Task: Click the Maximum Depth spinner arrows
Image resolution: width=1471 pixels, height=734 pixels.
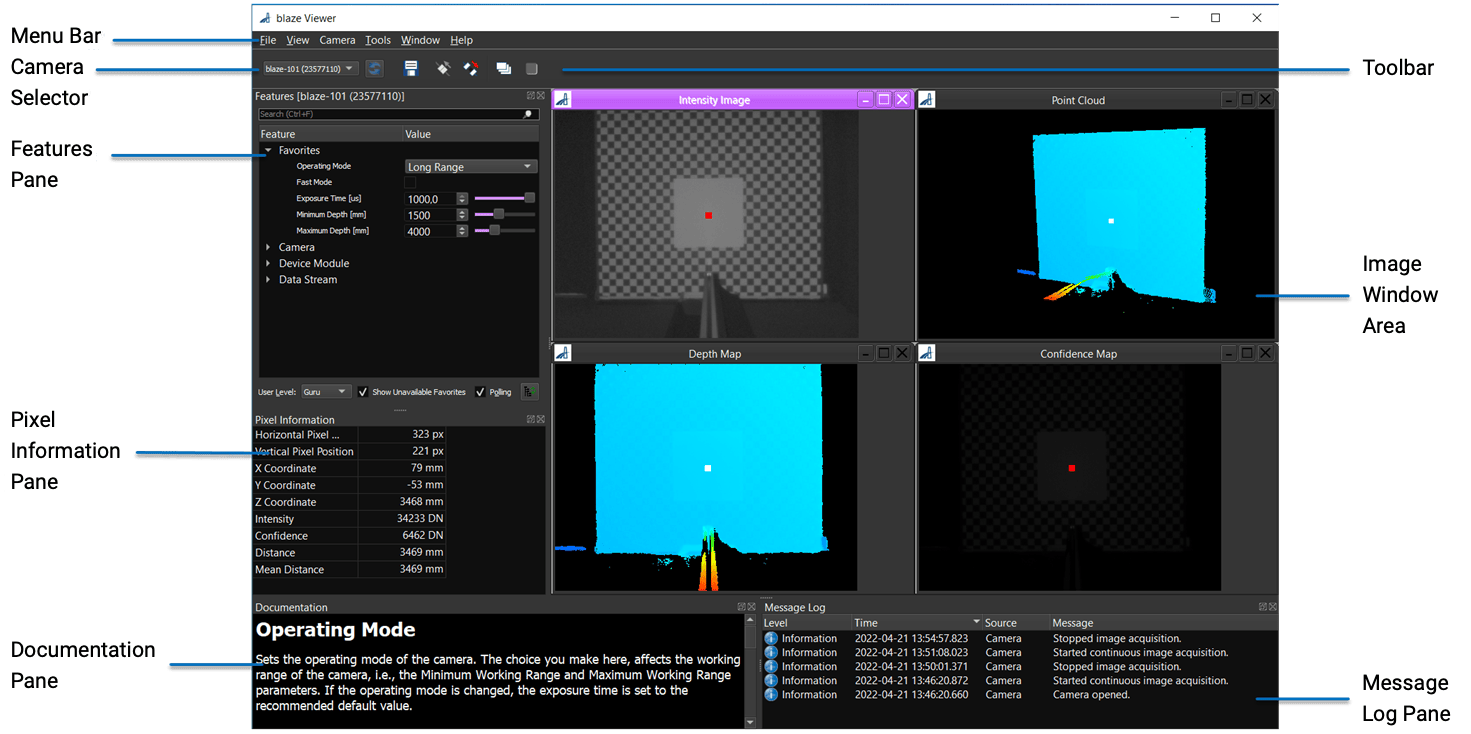Action: coord(462,231)
